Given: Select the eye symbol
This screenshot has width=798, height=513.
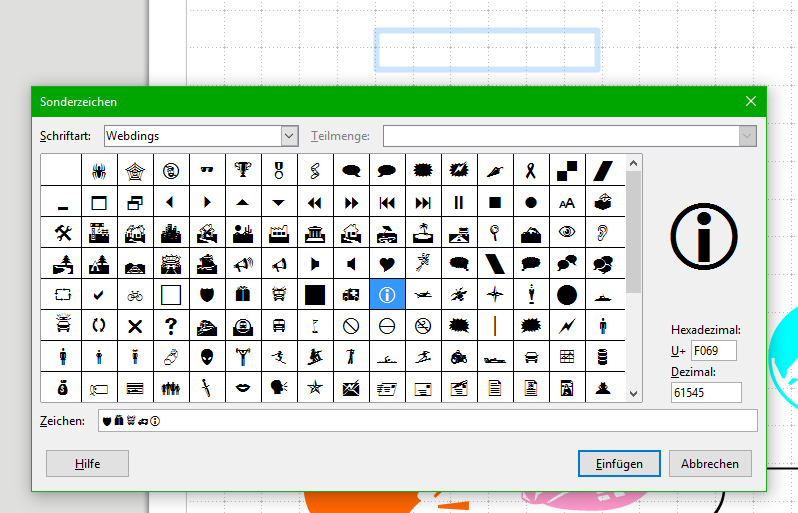Looking at the screenshot, I should pyautogui.click(x=566, y=233).
